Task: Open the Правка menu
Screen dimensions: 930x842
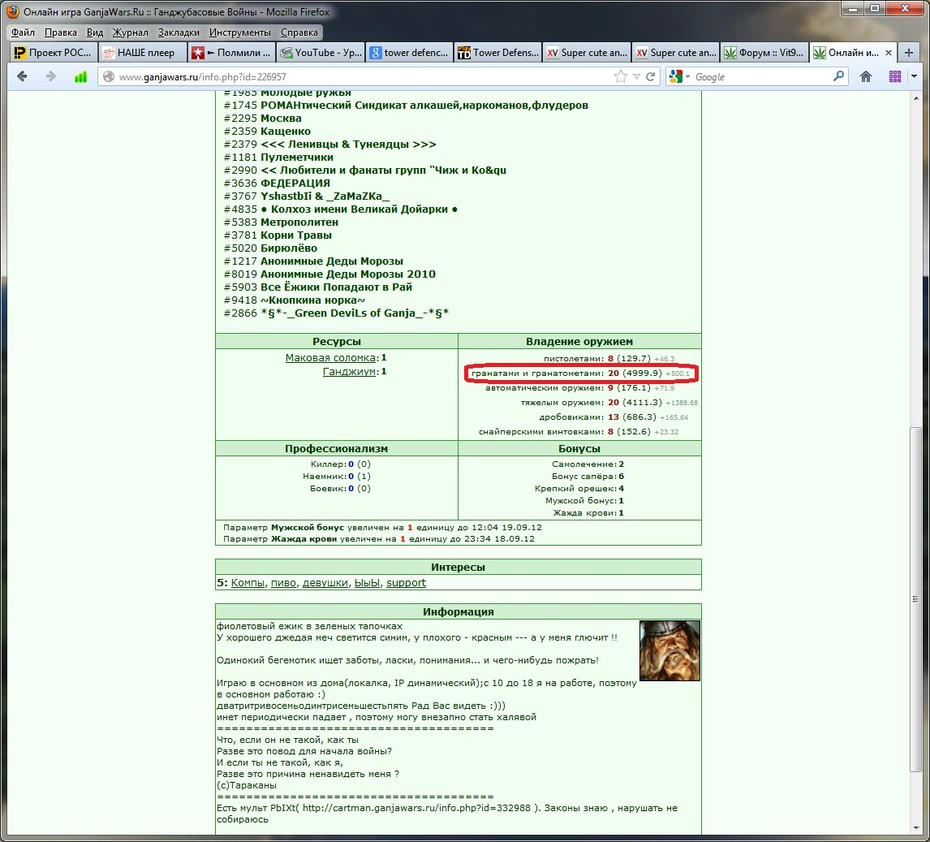Action: click(60, 33)
